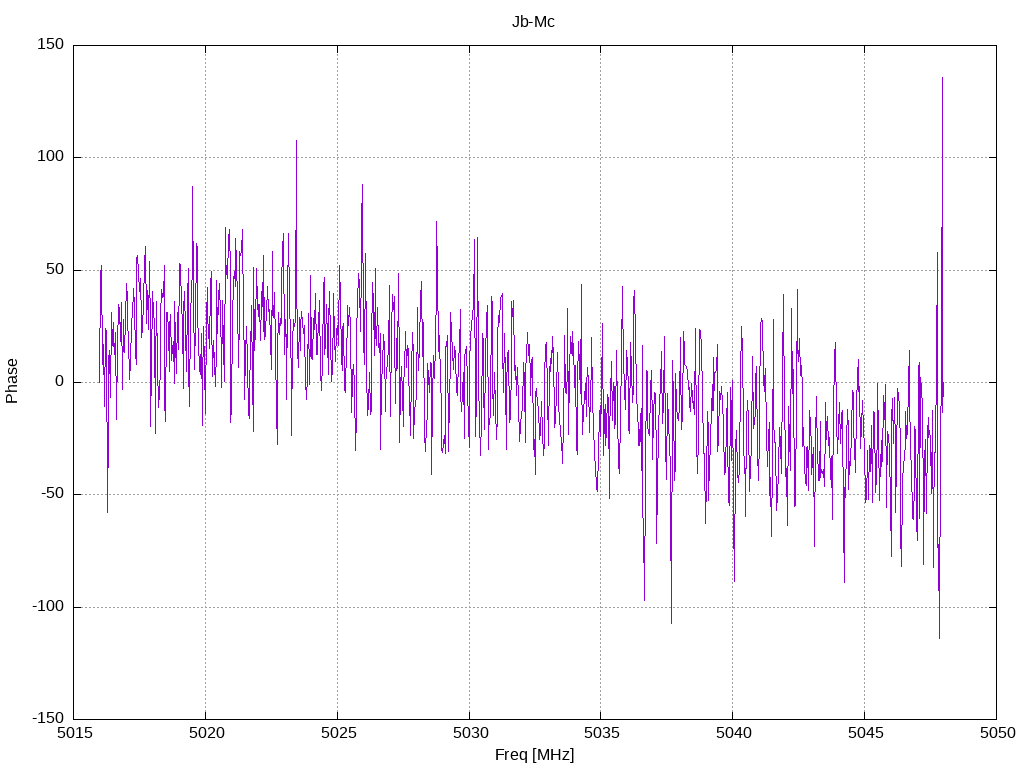Click the plot title Jb-Mc

click(x=533, y=22)
